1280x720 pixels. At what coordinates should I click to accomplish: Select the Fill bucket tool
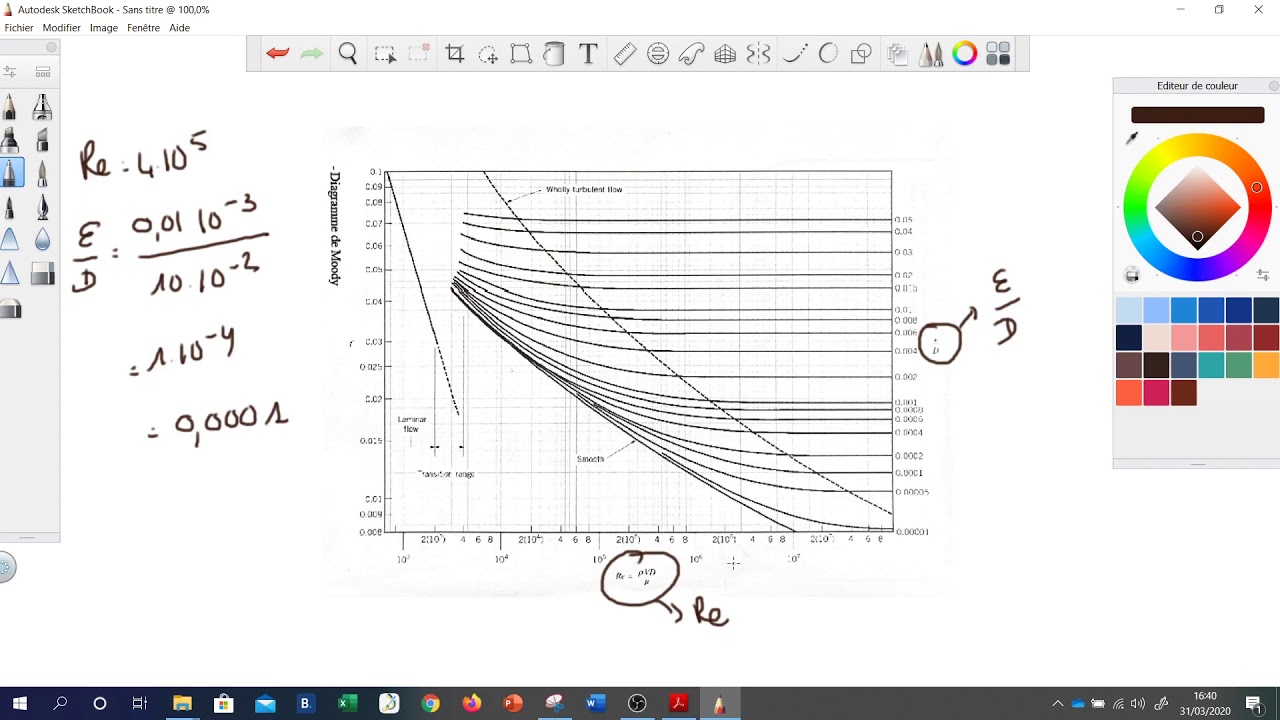(x=554, y=54)
